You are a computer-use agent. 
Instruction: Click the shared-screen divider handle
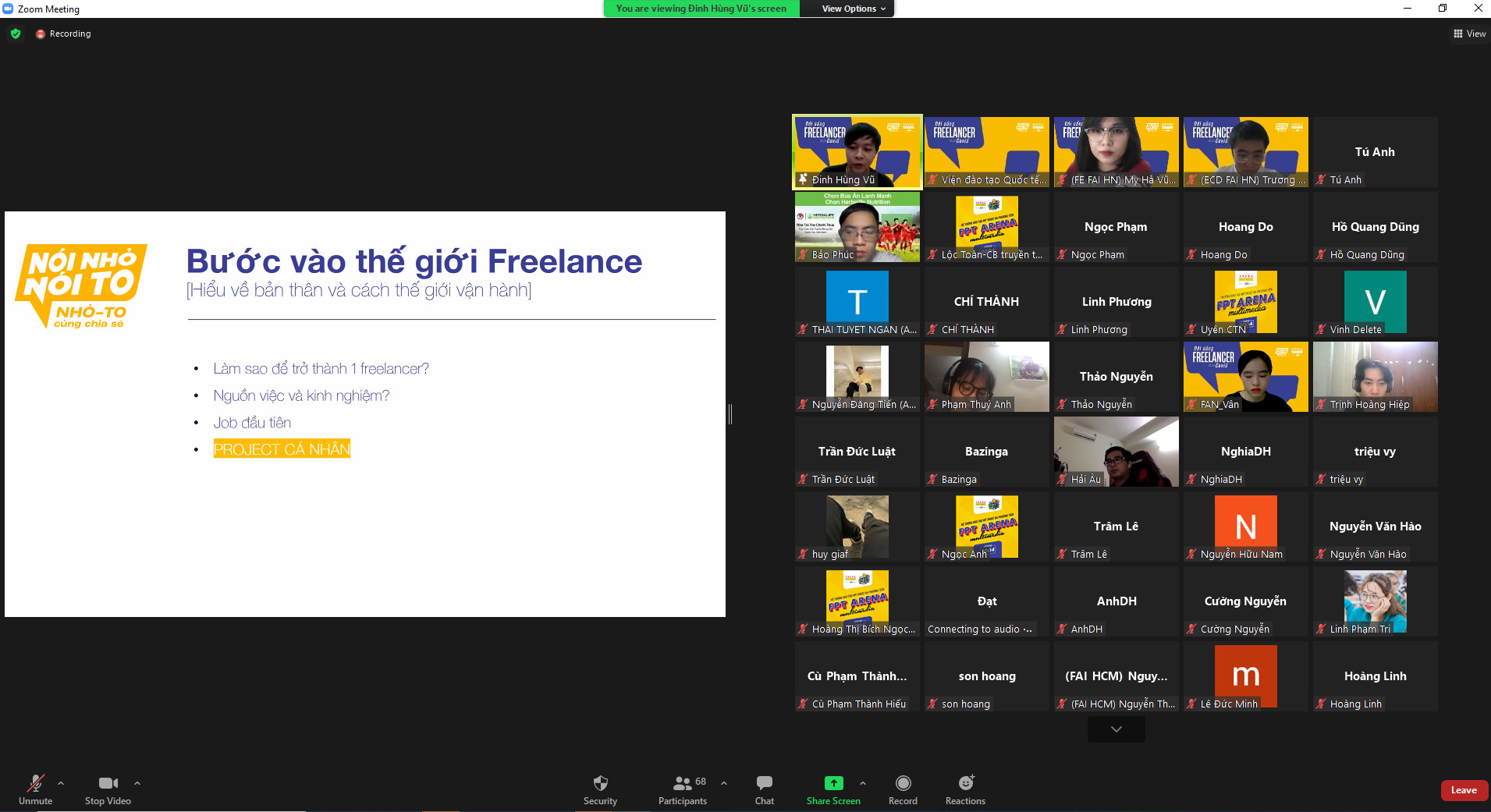pos(730,414)
